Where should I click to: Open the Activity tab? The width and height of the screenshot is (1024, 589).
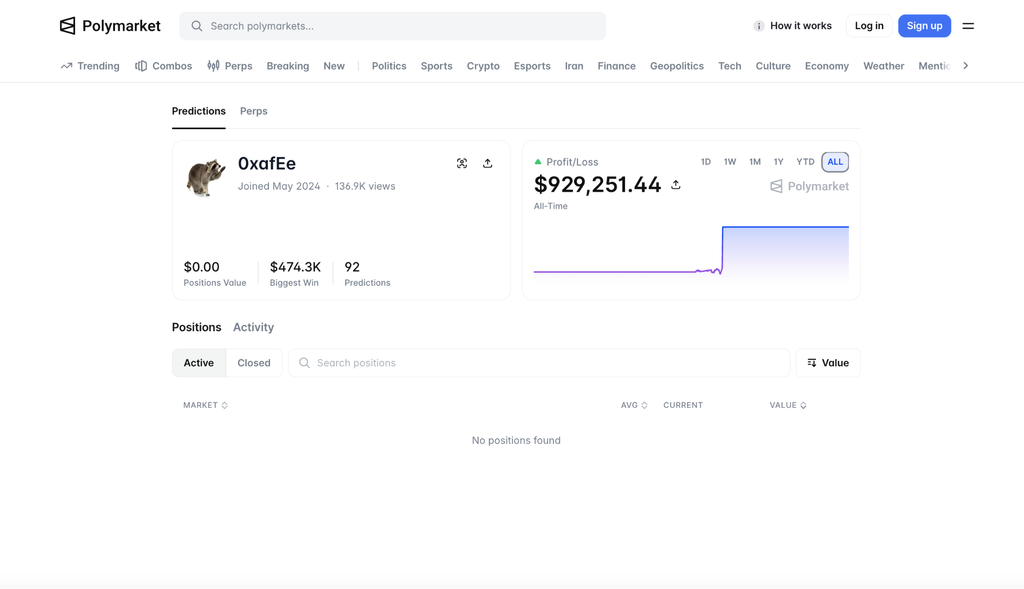click(x=253, y=327)
